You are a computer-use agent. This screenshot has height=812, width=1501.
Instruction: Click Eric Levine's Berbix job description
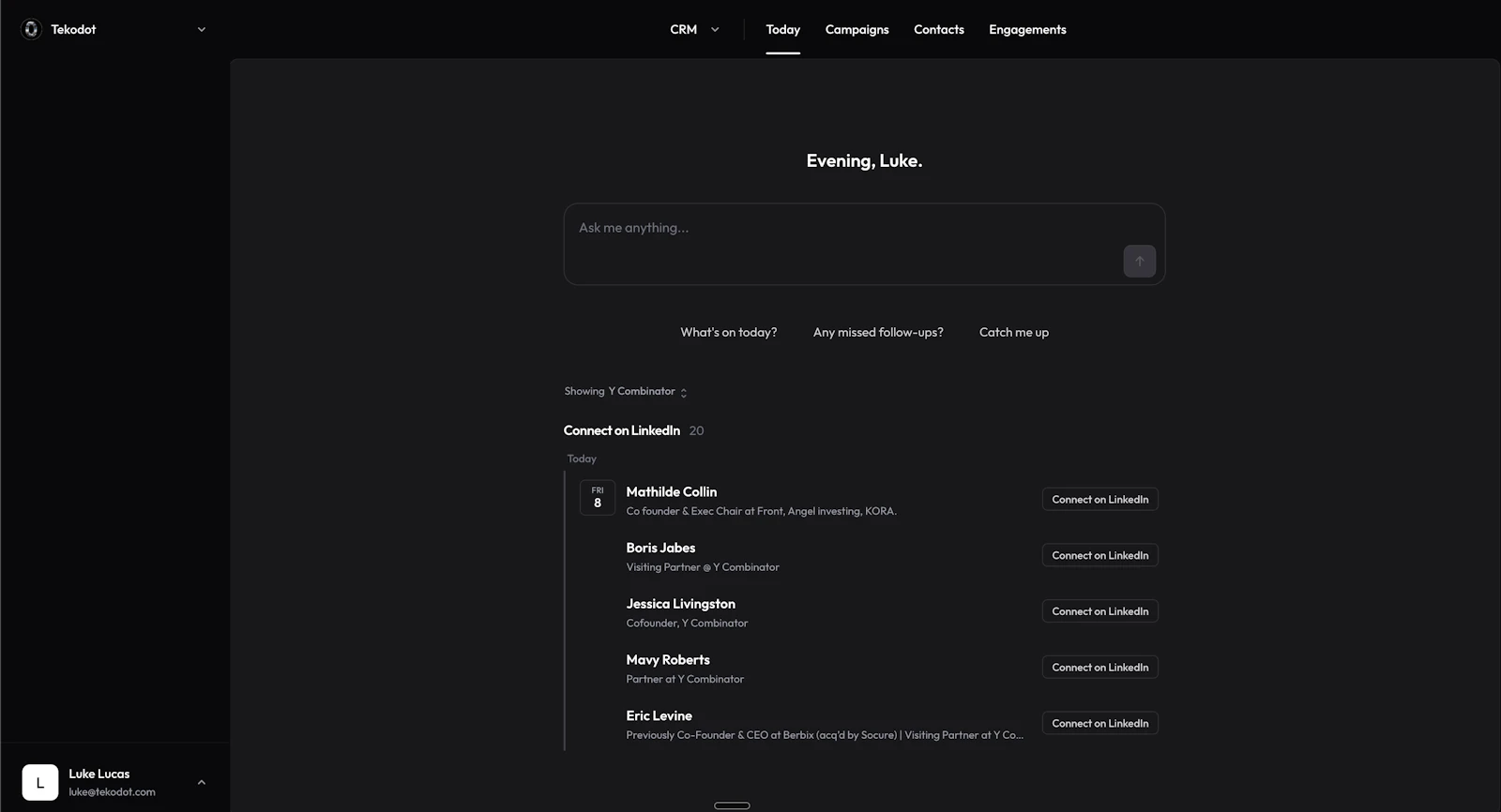click(x=825, y=735)
